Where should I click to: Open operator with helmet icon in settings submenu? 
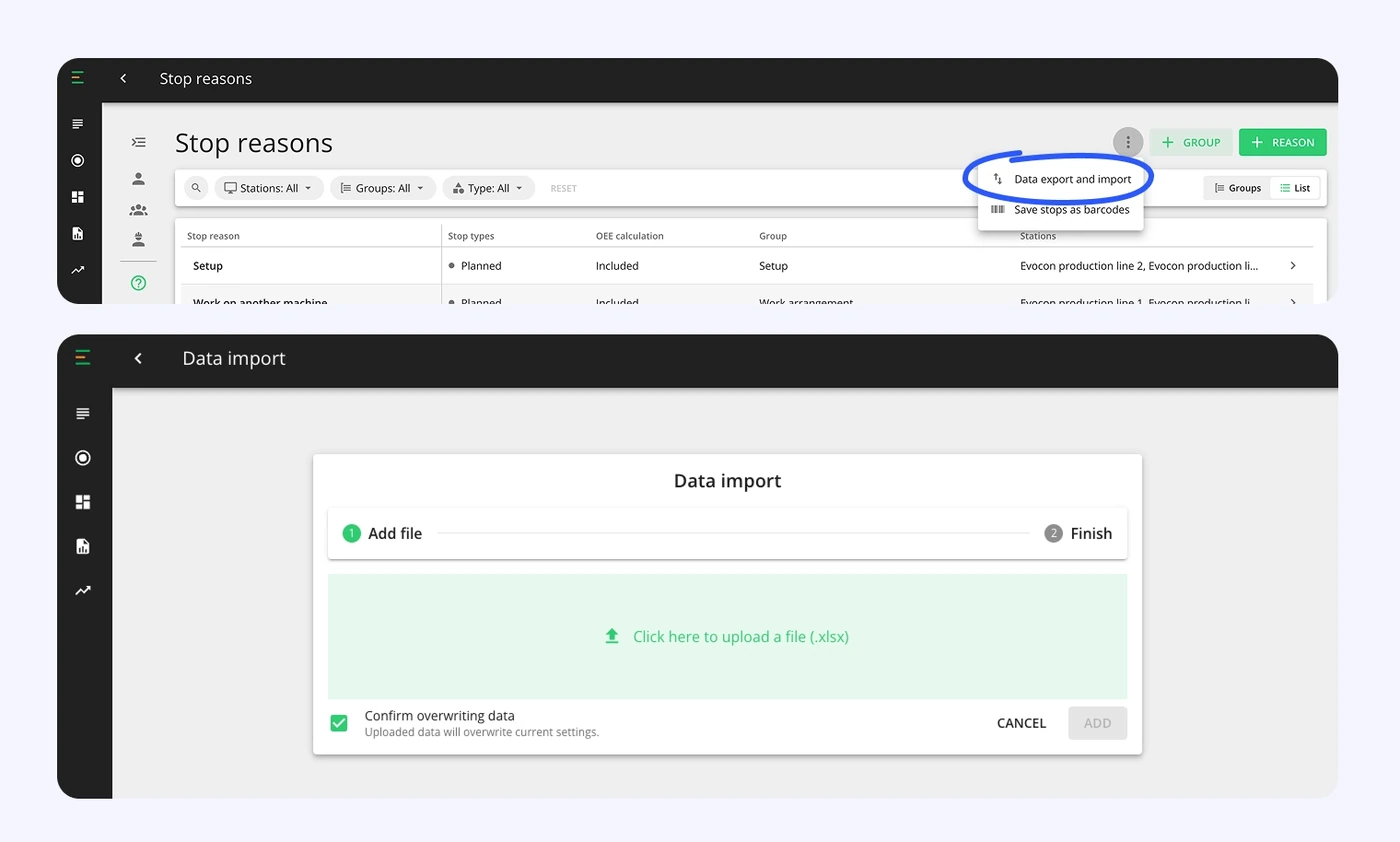click(x=139, y=240)
